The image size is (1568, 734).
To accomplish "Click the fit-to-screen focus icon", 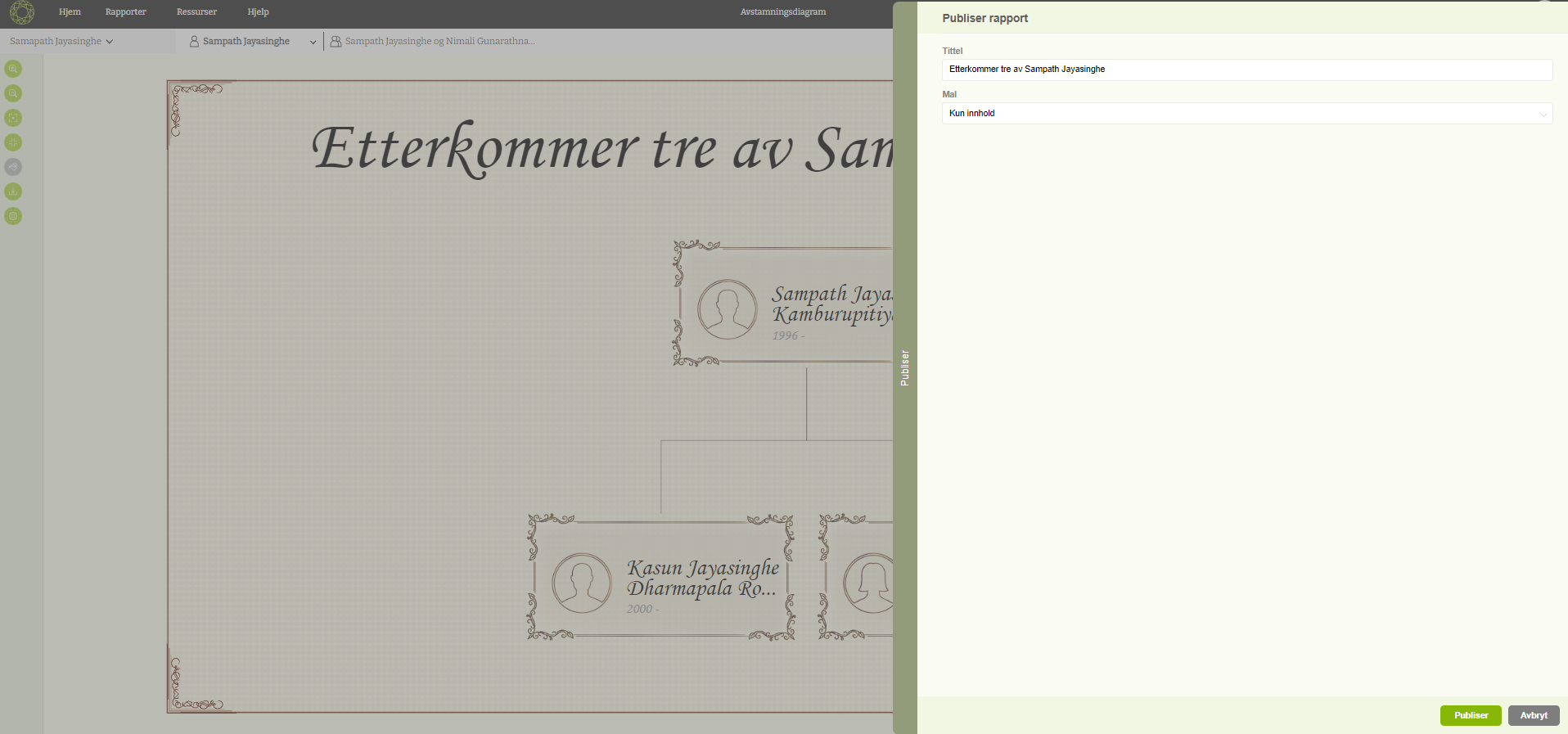I will 13,118.
